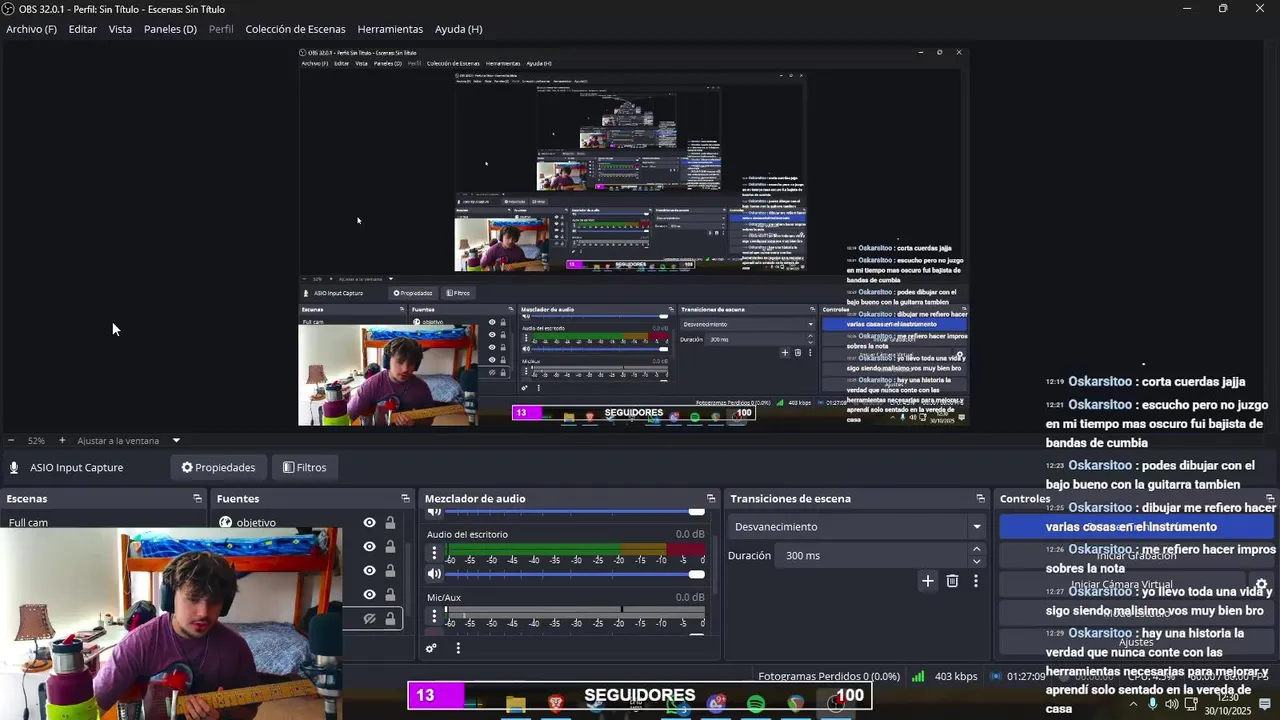This screenshot has height=720, width=1280.
Task: Click the tray volume speaker icon
Action: [x=1171, y=704]
